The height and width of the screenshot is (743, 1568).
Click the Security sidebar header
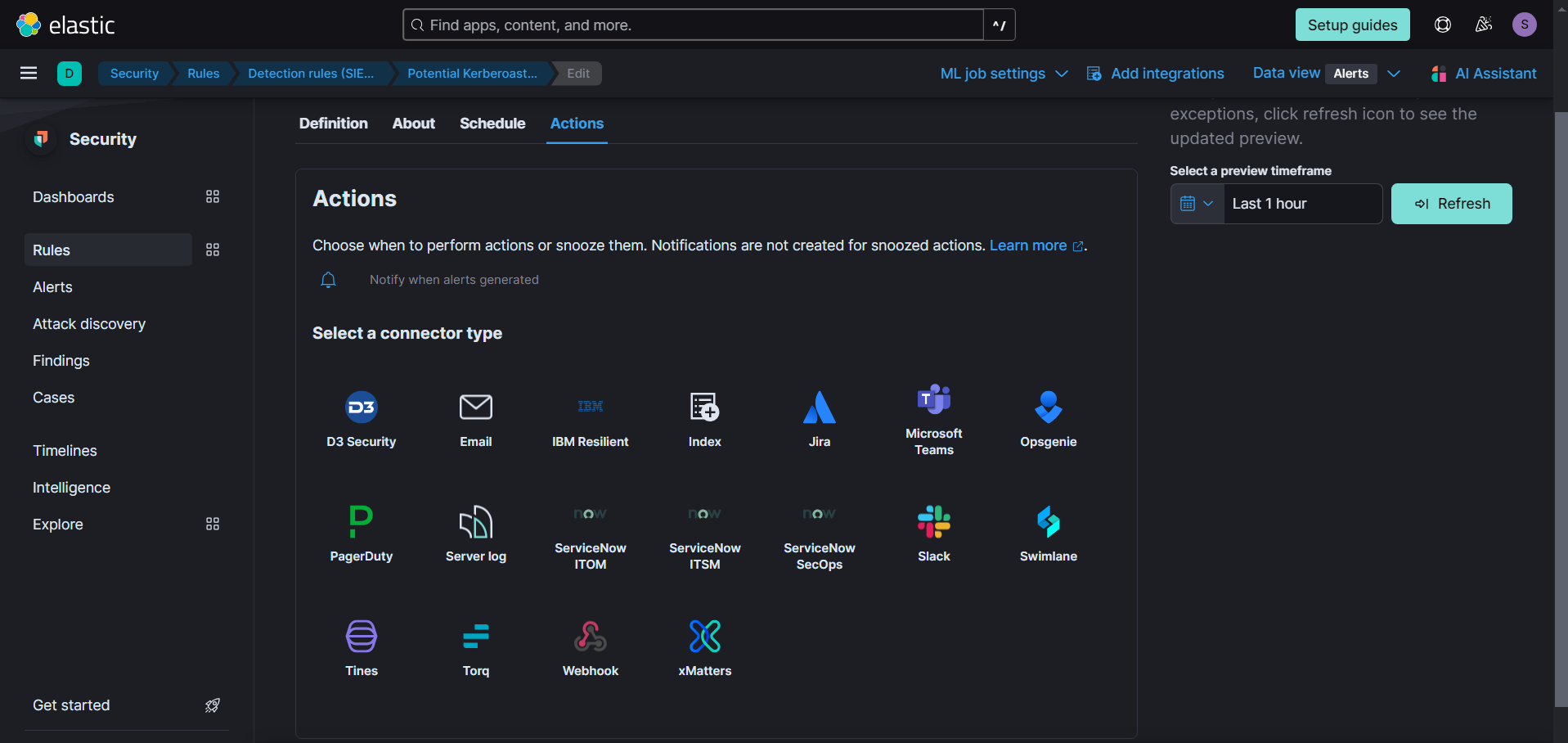[x=103, y=139]
